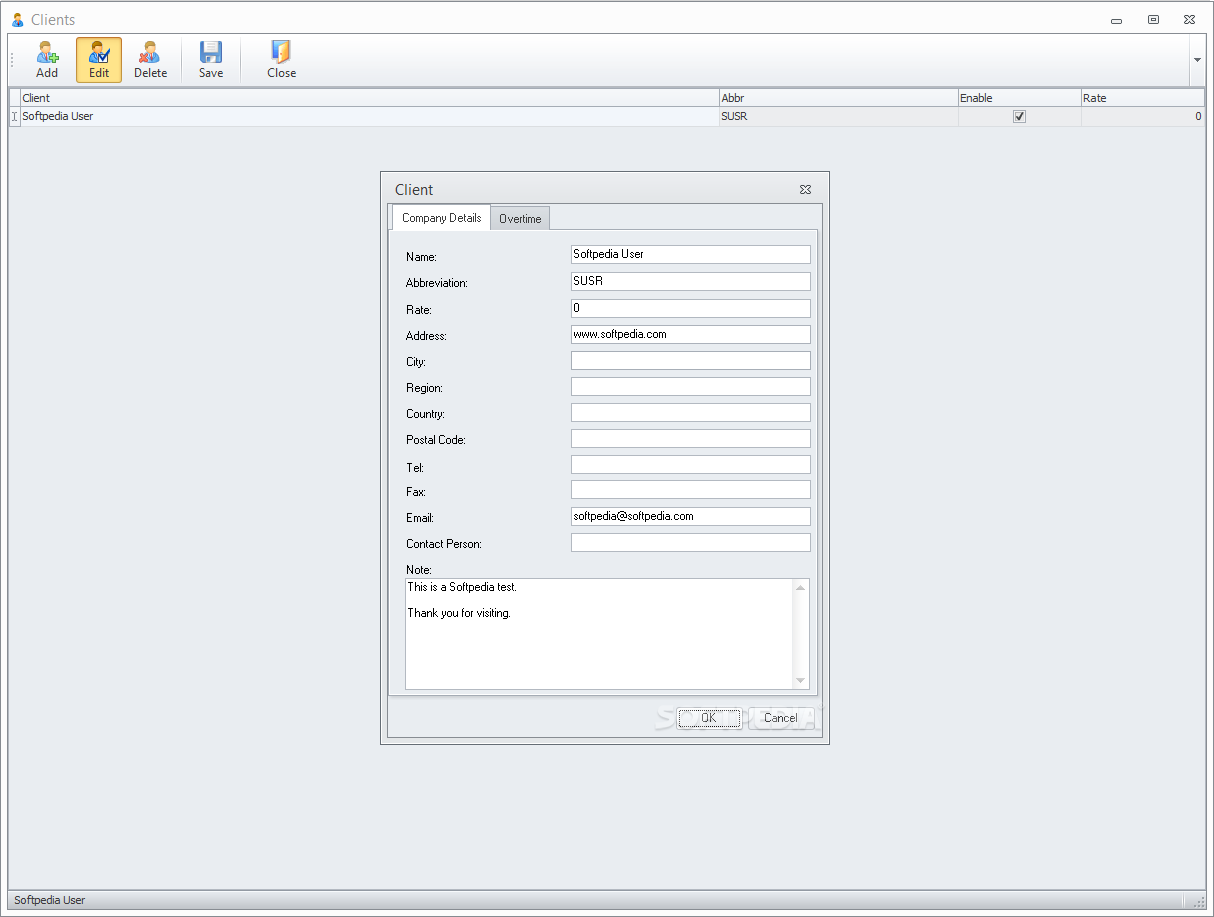Viewport: 1214px width, 917px height.
Task: Click the Add client toolbar icon
Action: tap(47, 60)
